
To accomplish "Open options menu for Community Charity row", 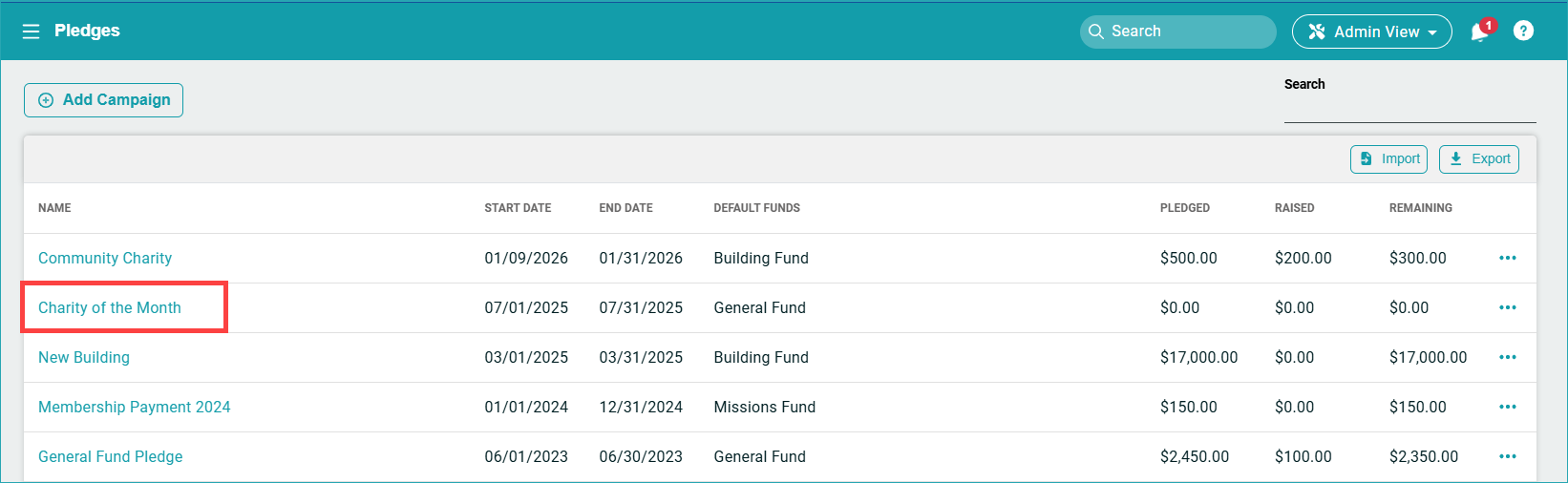I will coord(1508,259).
